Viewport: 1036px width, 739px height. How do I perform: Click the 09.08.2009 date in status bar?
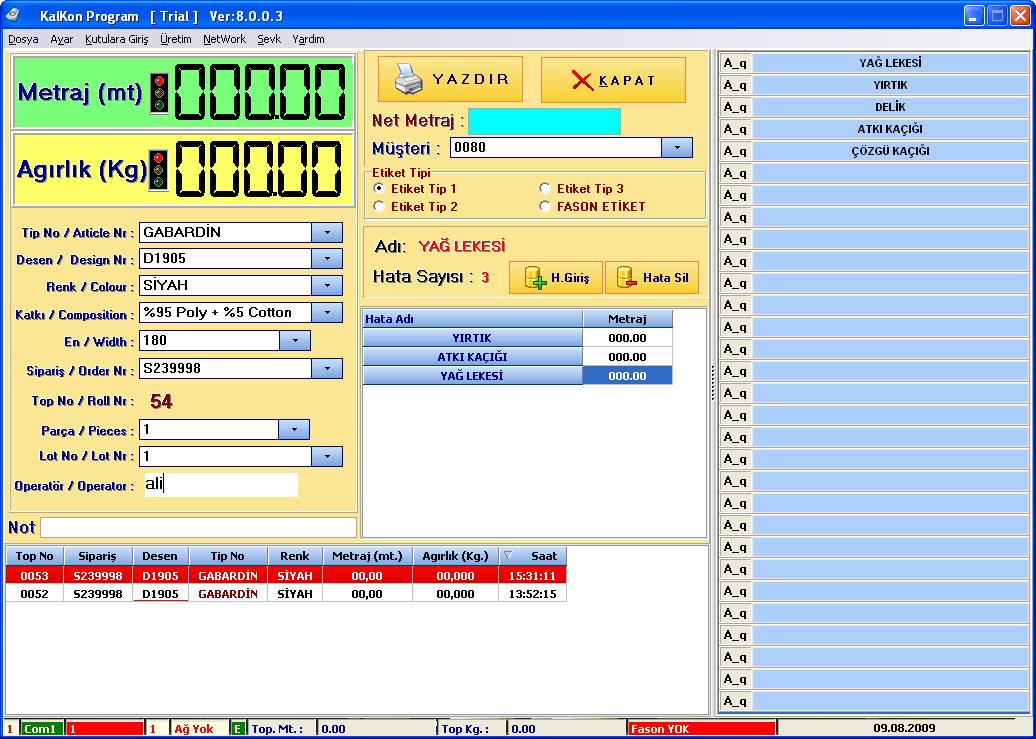click(904, 728)
